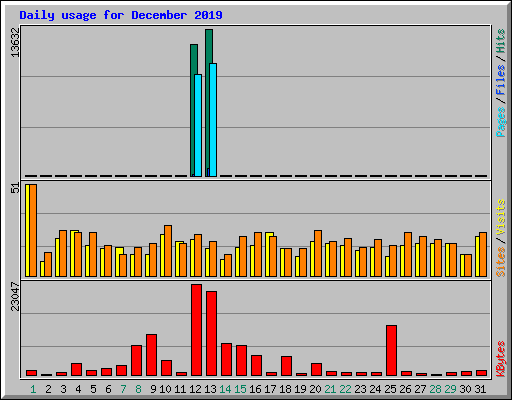The width and height of the screenshot is (512, 400).
Task: Click the day label 31 on the x-axis
Action: 480,389
